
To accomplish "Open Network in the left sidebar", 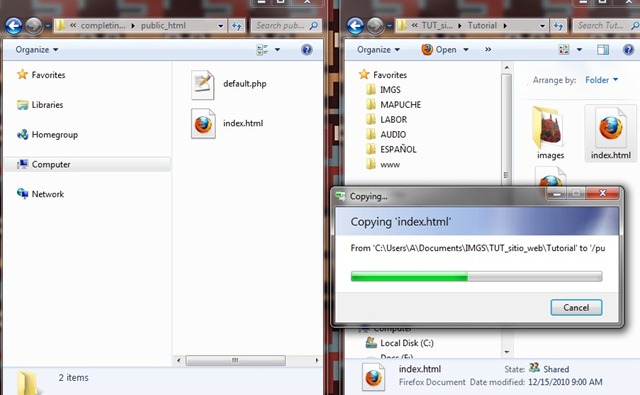I will tap(40, 194).
